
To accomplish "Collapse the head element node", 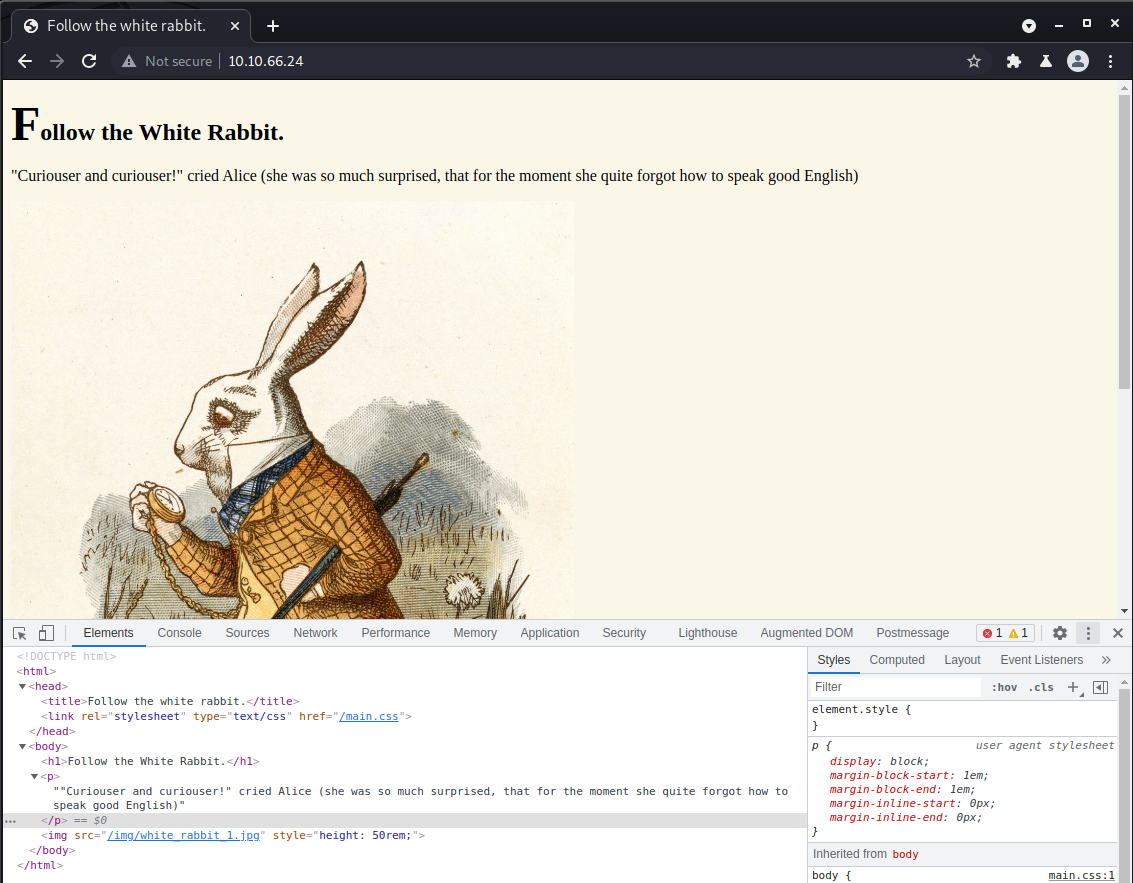I will pos(22,686).
